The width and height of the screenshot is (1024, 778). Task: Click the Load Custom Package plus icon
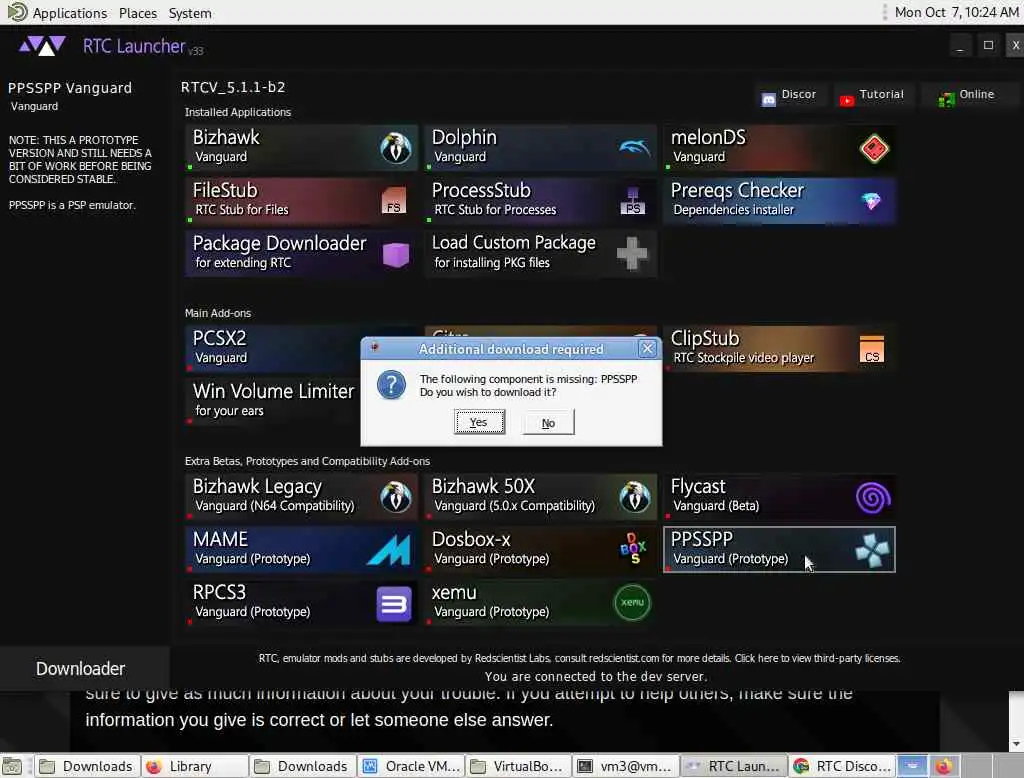[632, 253]
